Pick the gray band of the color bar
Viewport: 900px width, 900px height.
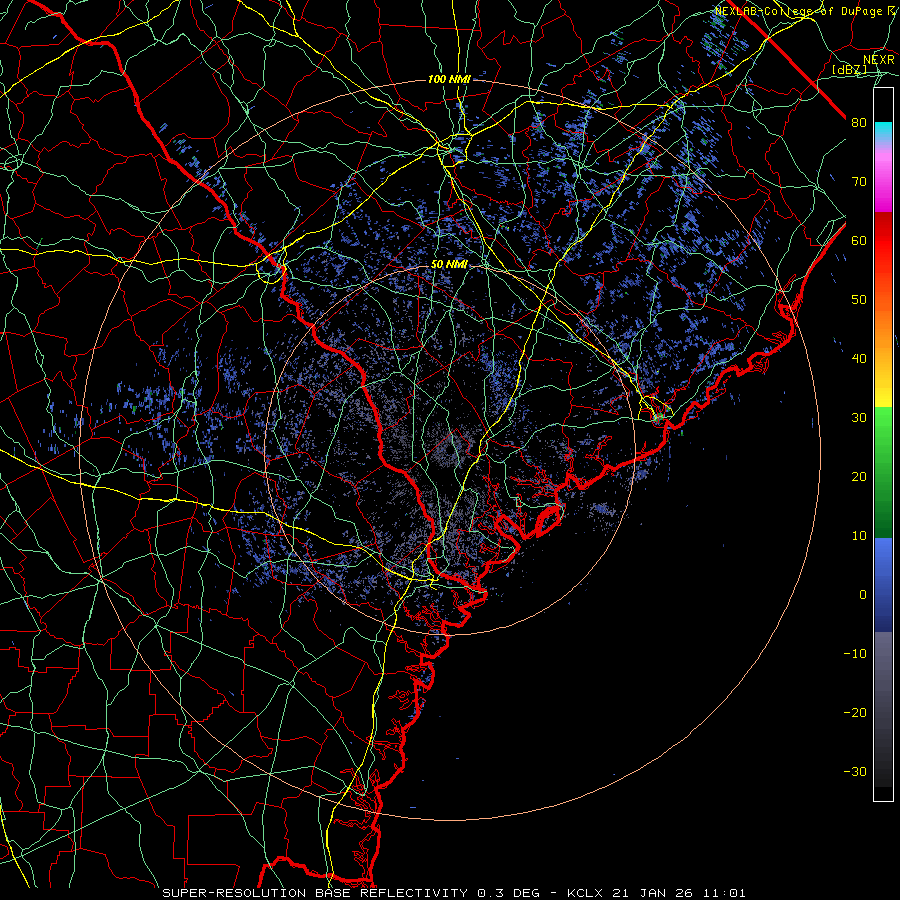(x=883, y=709)
